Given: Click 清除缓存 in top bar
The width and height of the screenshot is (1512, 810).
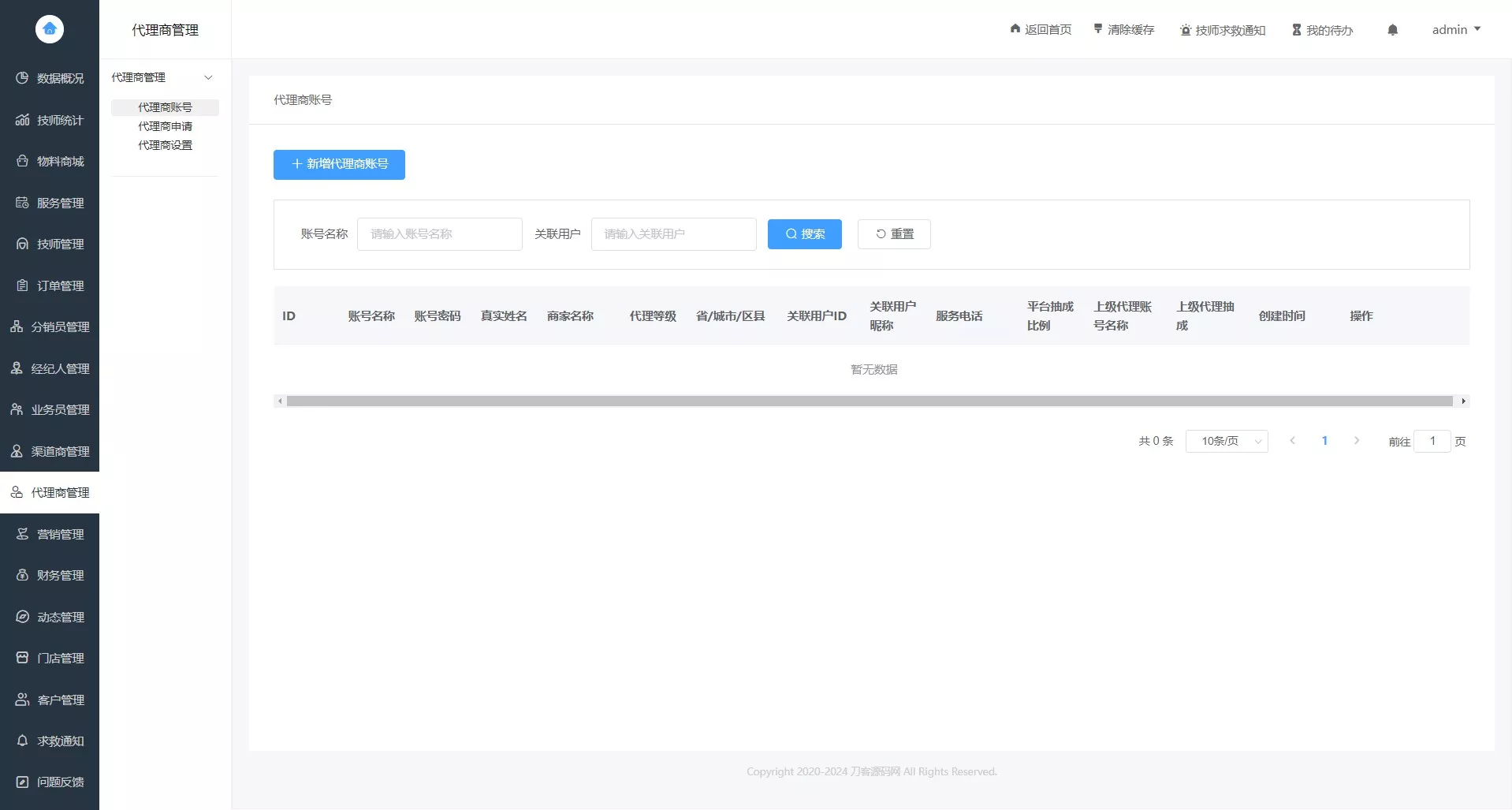Looking at the screenshot, I should [1123, 30].
